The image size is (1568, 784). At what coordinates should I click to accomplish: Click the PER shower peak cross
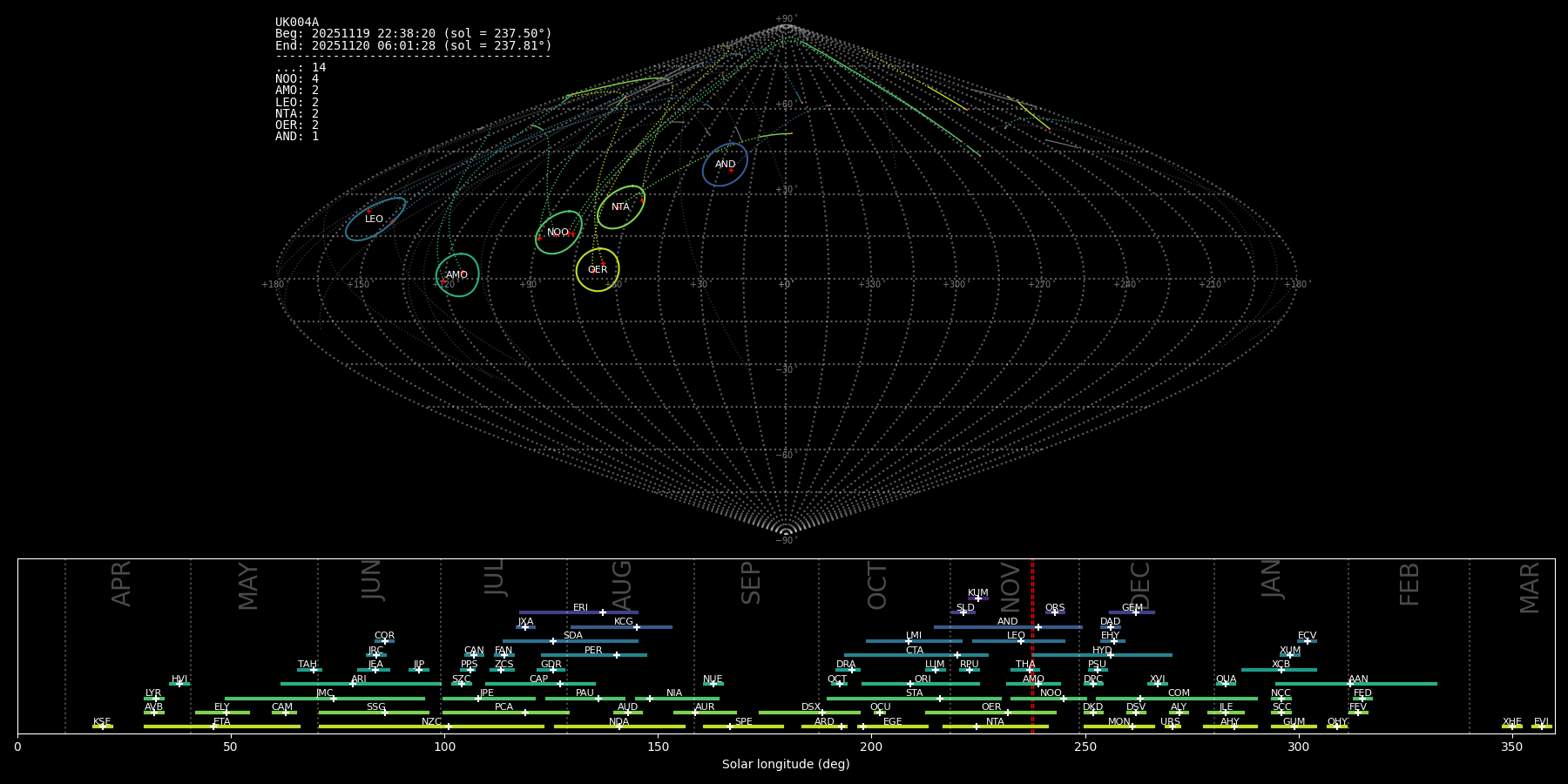pyautogui.click(x=617, y=655)
